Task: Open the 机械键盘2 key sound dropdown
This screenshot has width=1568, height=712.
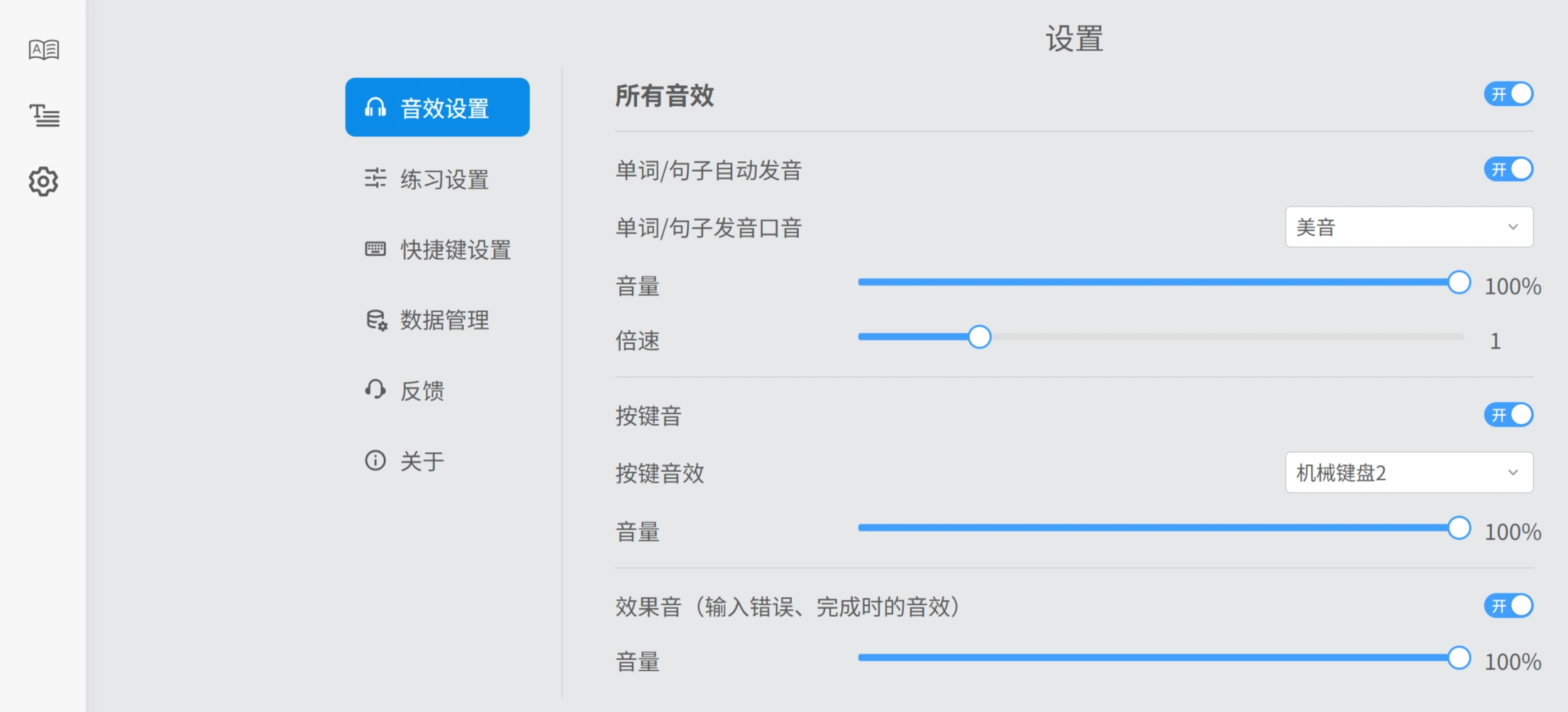Action: [1409, 473]
